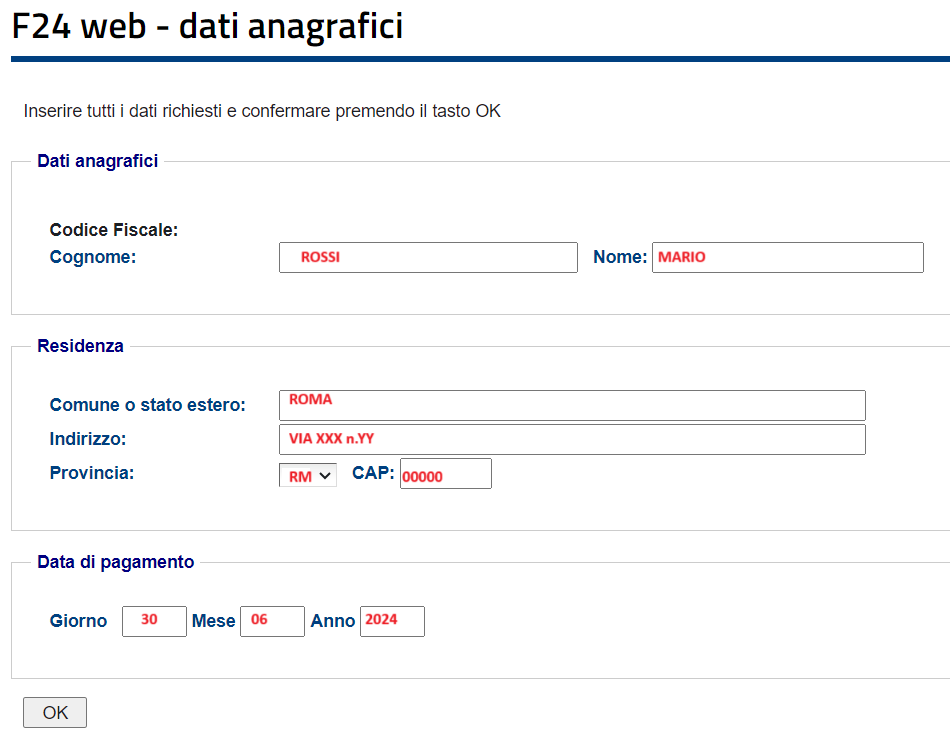Click the Mese month input box

click(272, 621)
